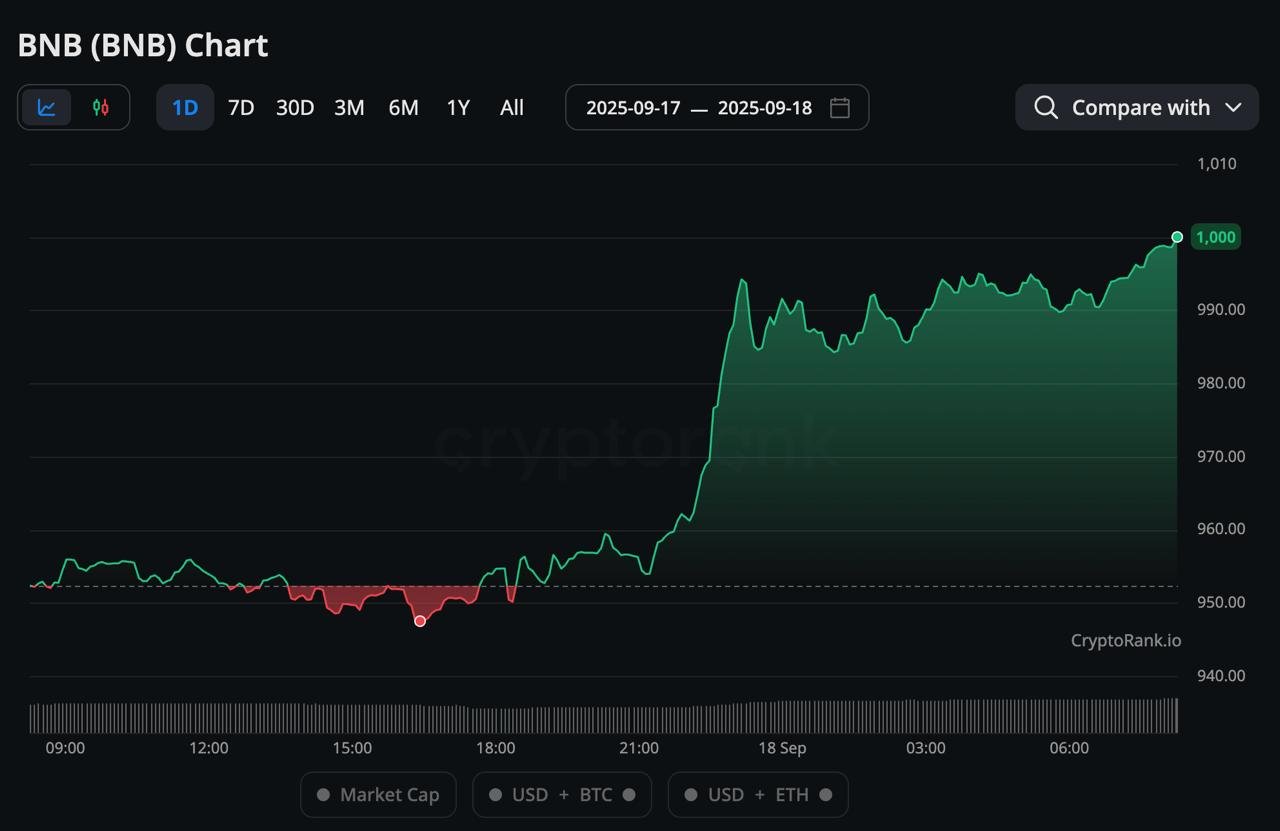1280x831 pixels.
Task: Click the Market Cap indicator dot
Action: 322,794
